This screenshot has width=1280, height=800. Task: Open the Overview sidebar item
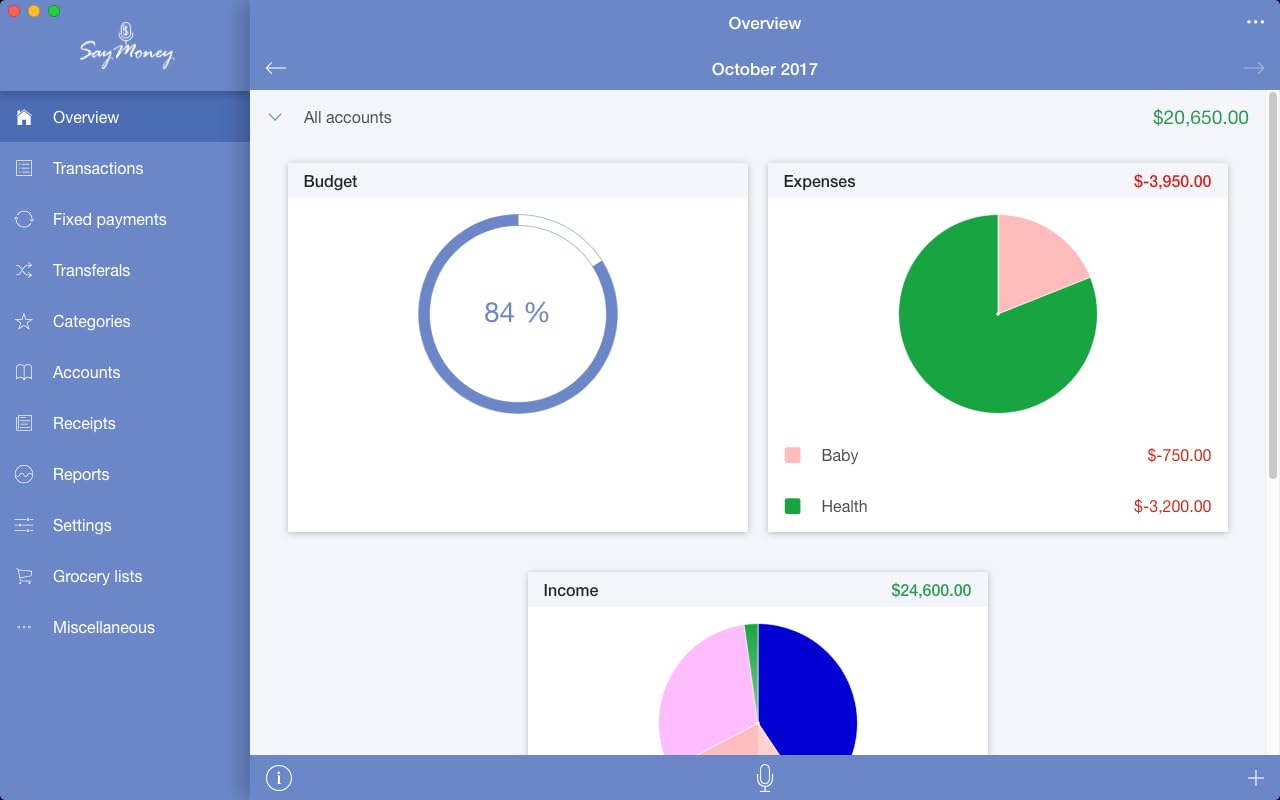click(x=125, y=117)
